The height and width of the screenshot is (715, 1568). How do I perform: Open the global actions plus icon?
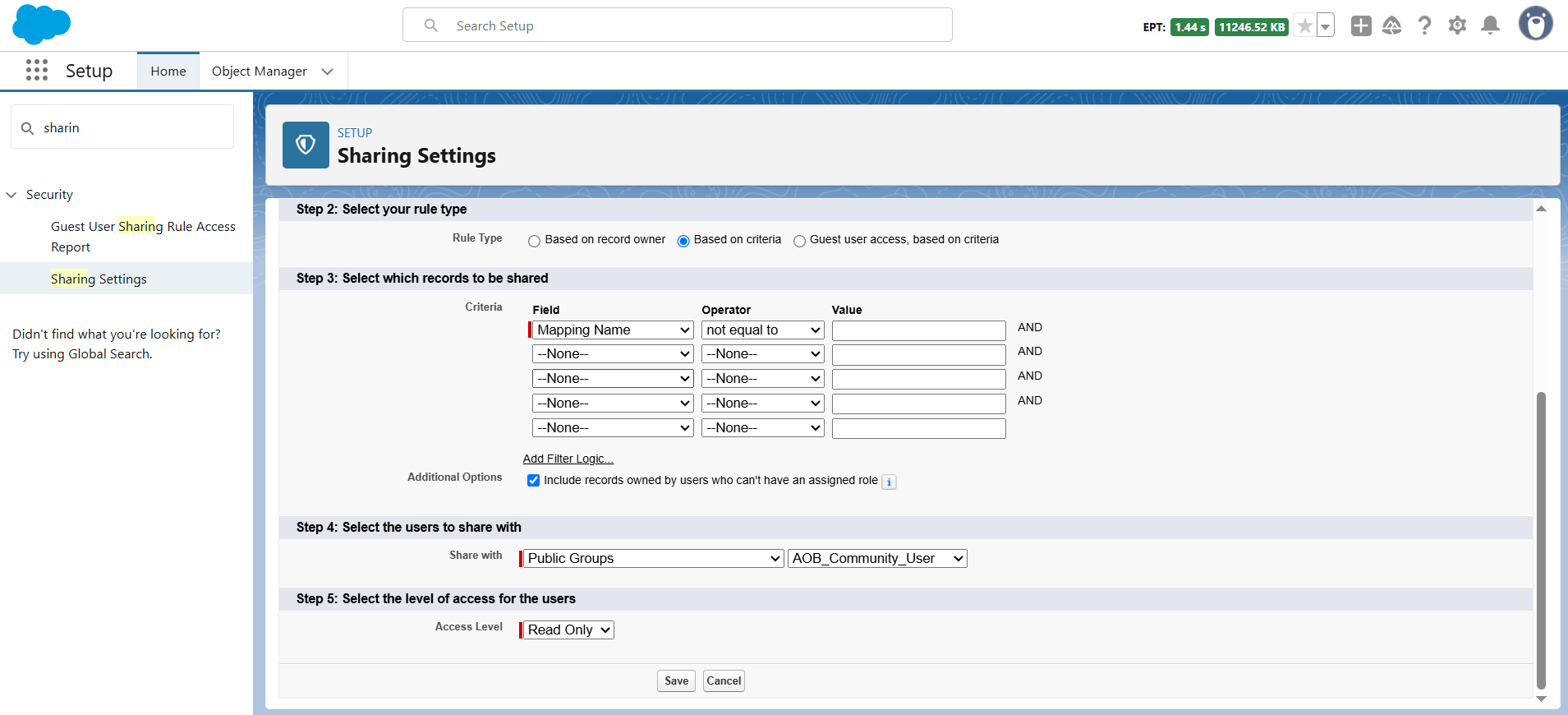[x=1361, y=26]
